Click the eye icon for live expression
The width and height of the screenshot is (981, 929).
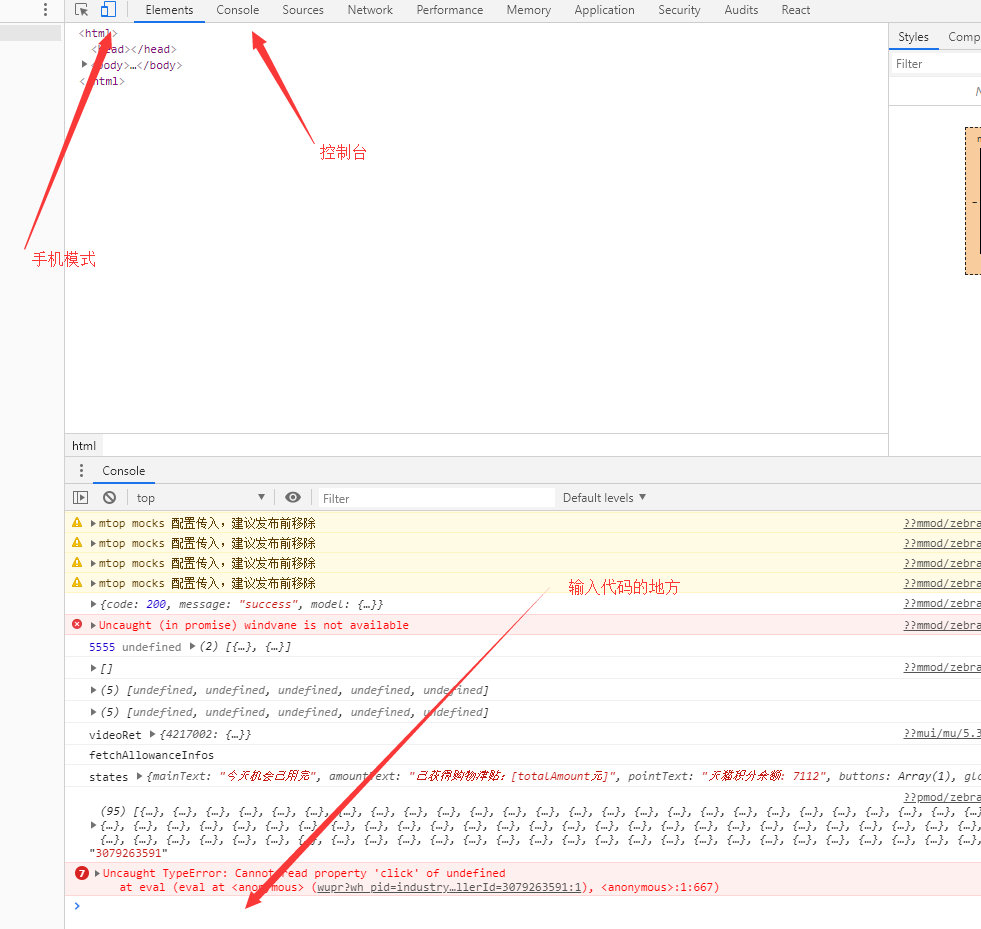(292, 497)
